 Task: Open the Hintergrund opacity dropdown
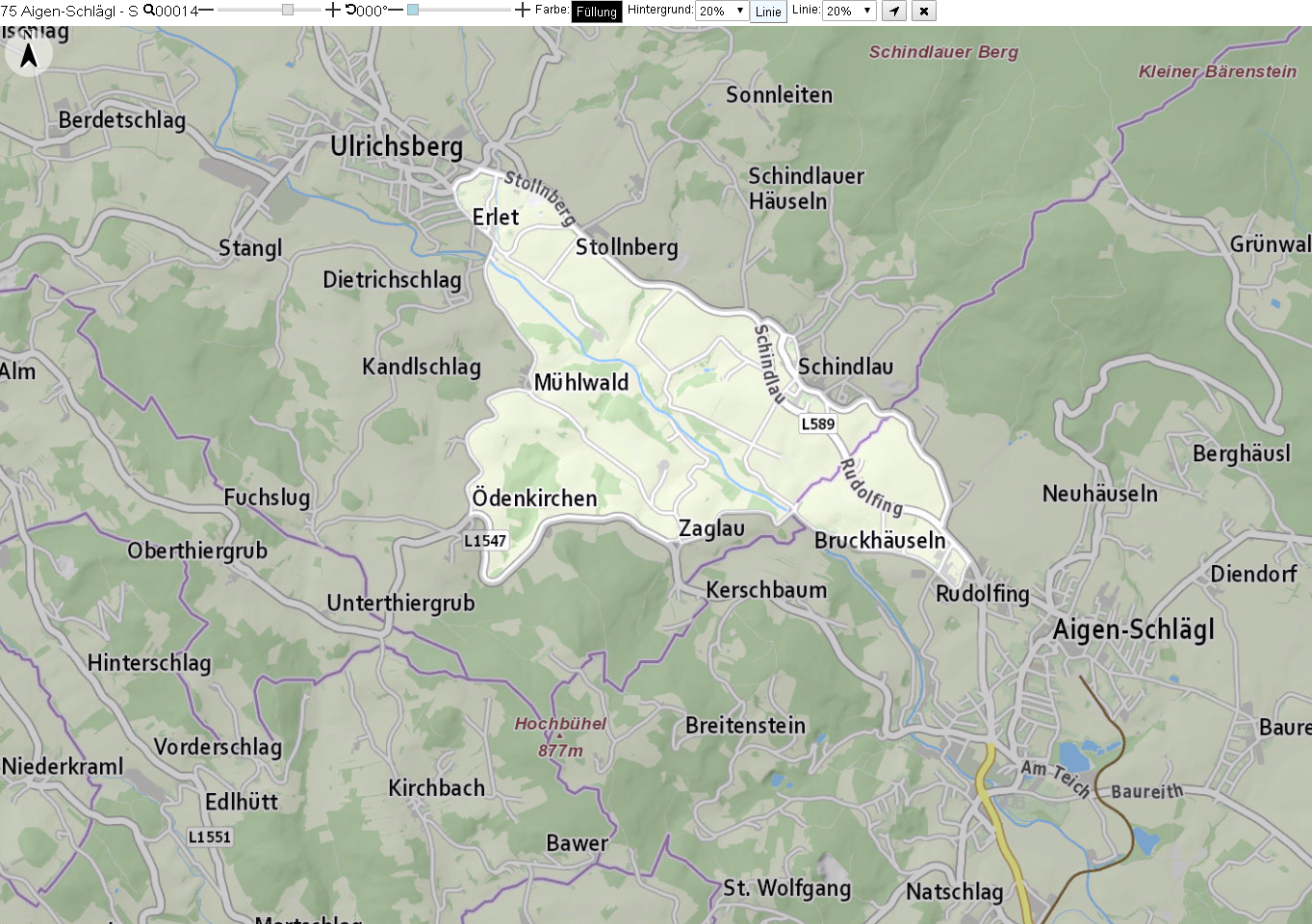pos(722,11)
